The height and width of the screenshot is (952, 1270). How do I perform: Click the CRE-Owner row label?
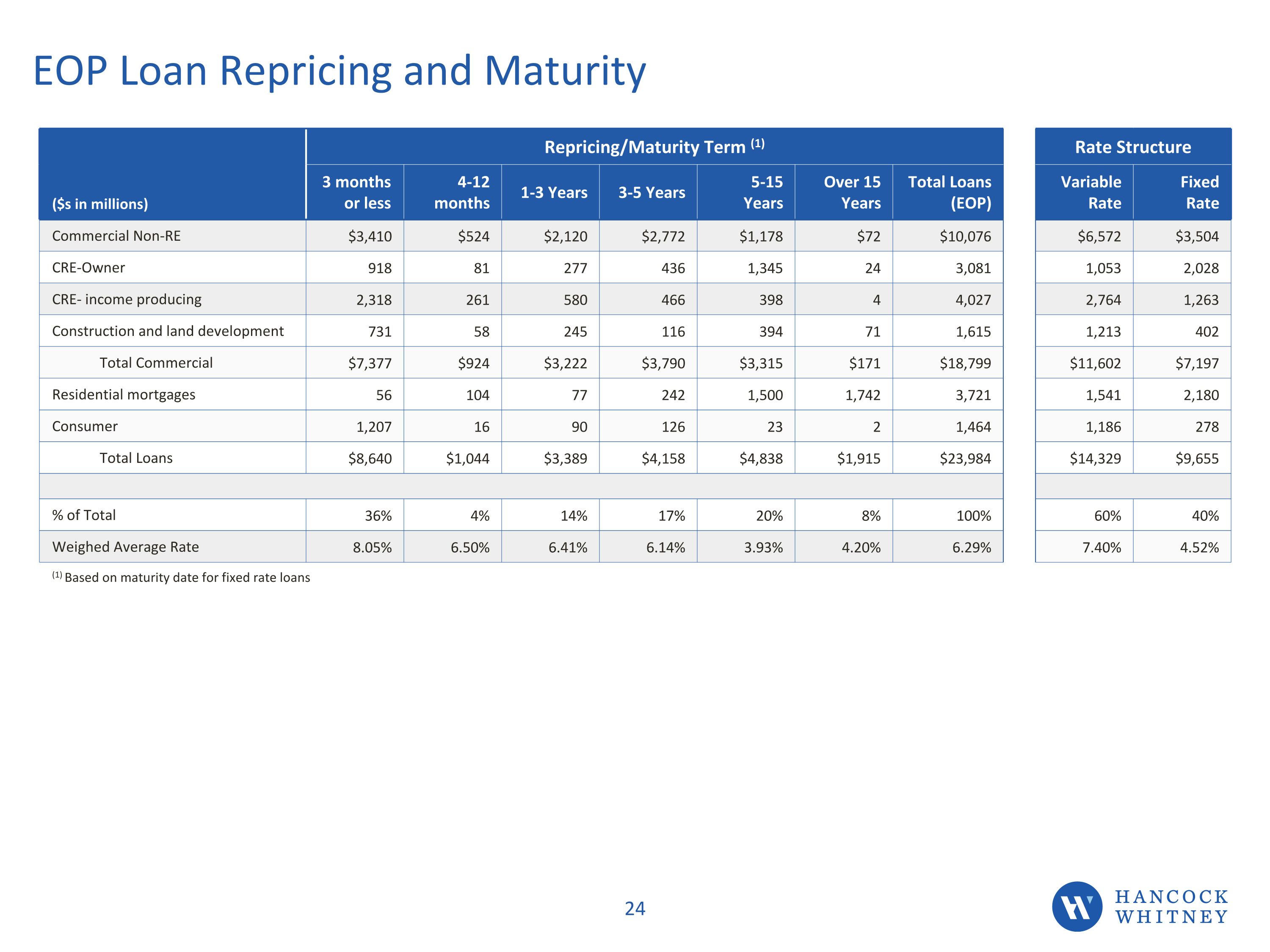click(88, 267)
